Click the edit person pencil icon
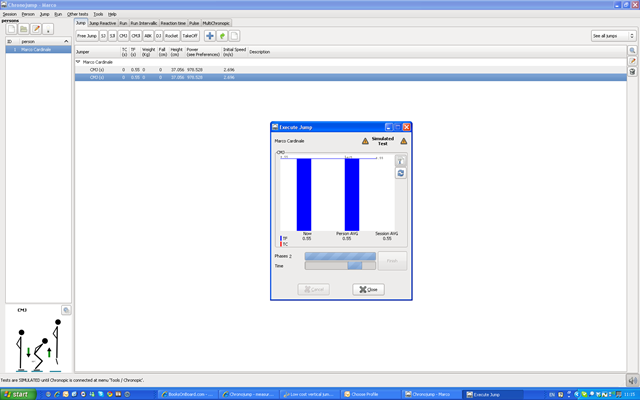640x400 pixels. pyautogui.click(x=36, y=29)
